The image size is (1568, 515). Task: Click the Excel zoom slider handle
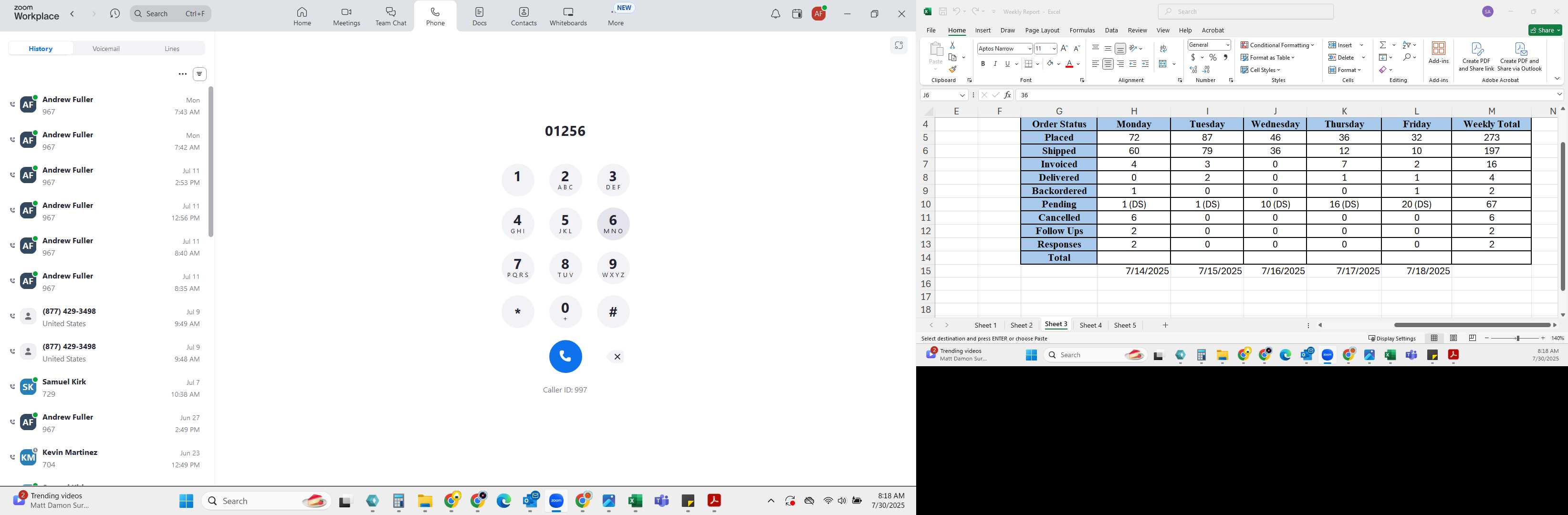[x=1518, y=338]
